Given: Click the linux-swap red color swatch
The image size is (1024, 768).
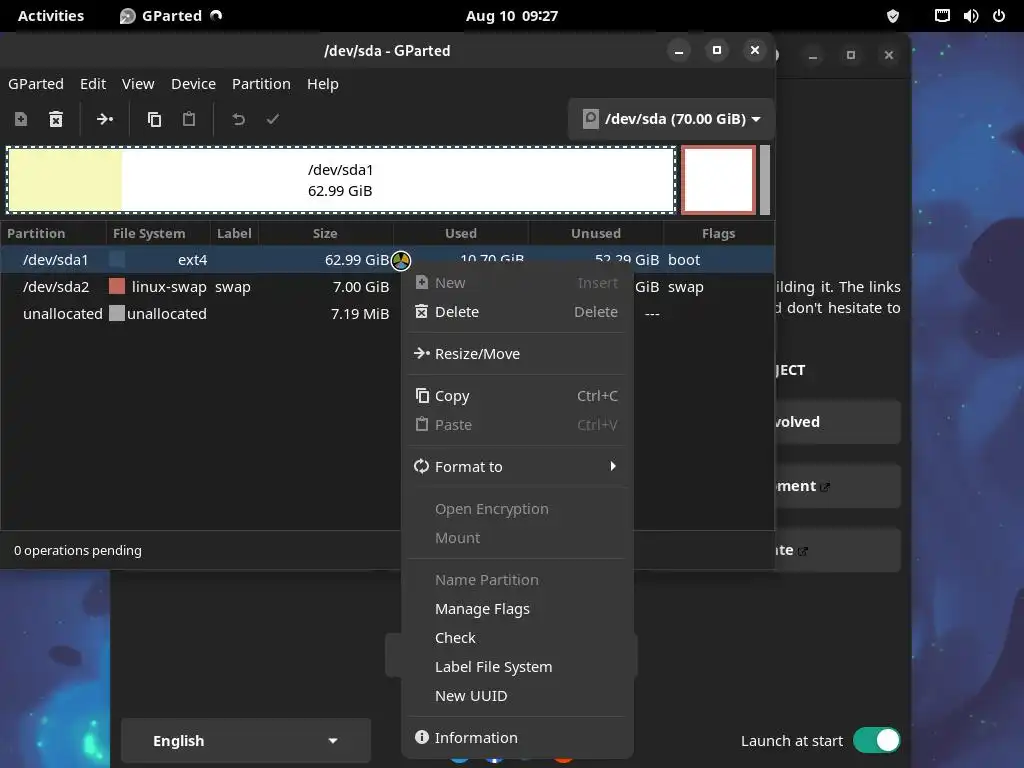Looking at the screenshot, I should [117, 286].
